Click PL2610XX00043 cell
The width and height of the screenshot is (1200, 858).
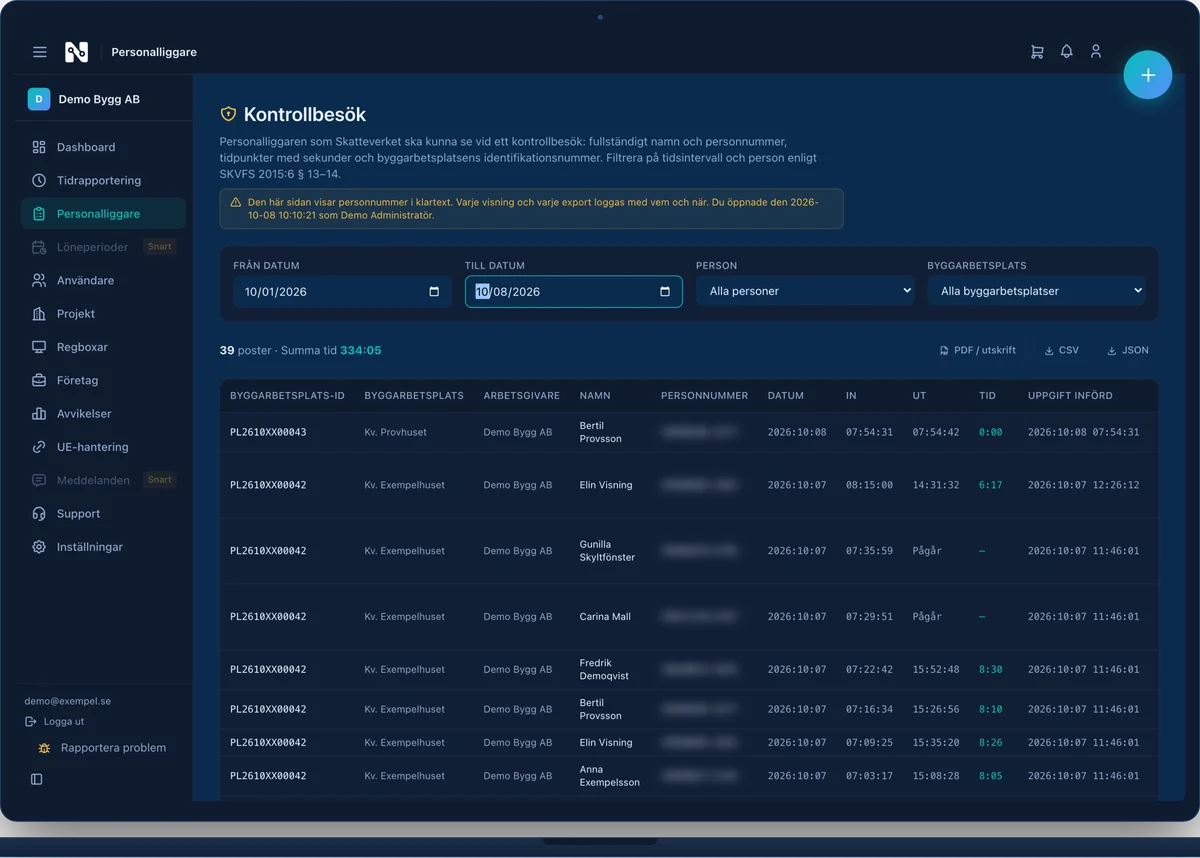[268, 432]
